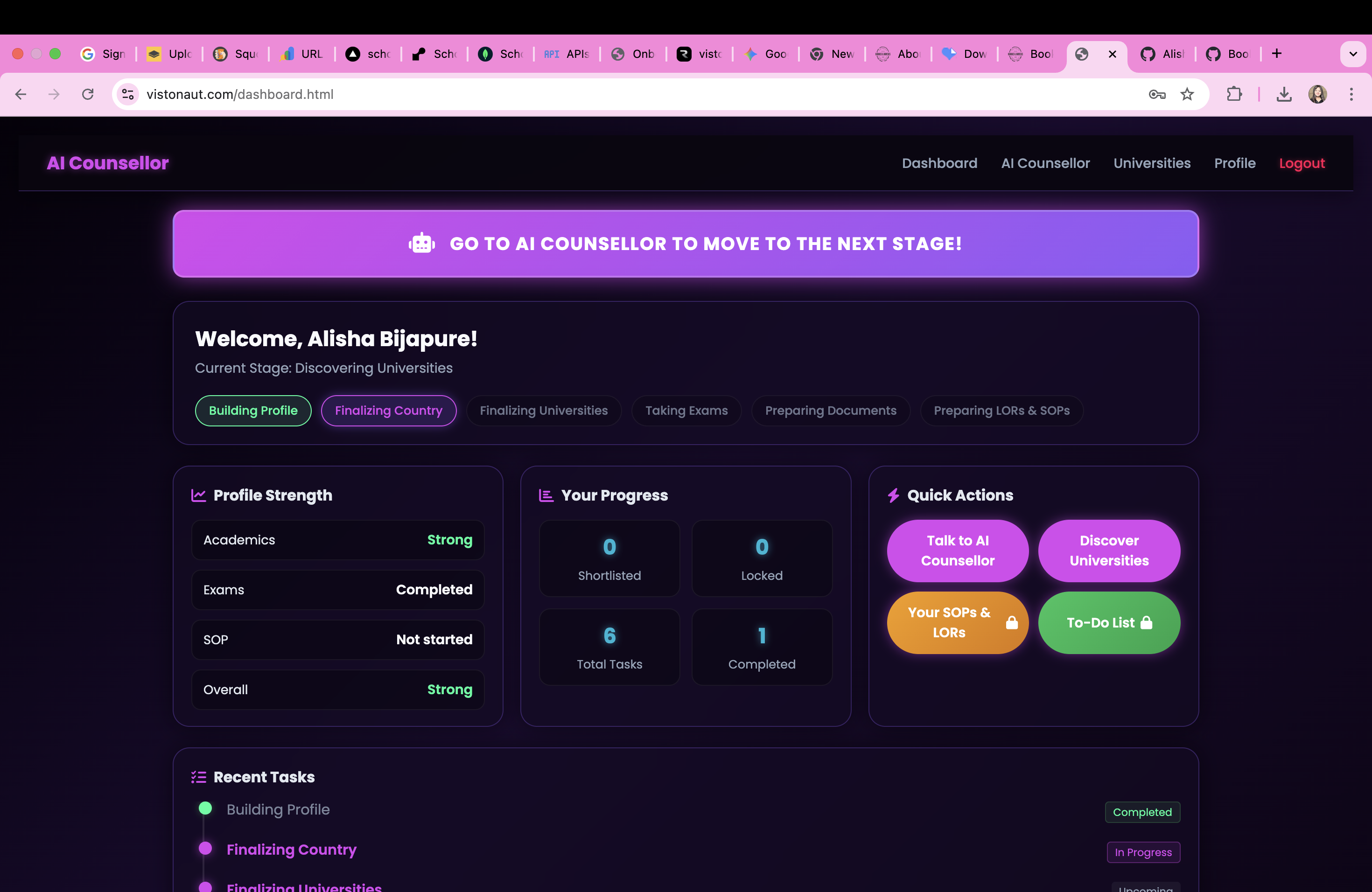Click lock icon on SOPs & LORs button
Image resolution: width=1372 pixels, height=892 pixels.
(1012, 623)
